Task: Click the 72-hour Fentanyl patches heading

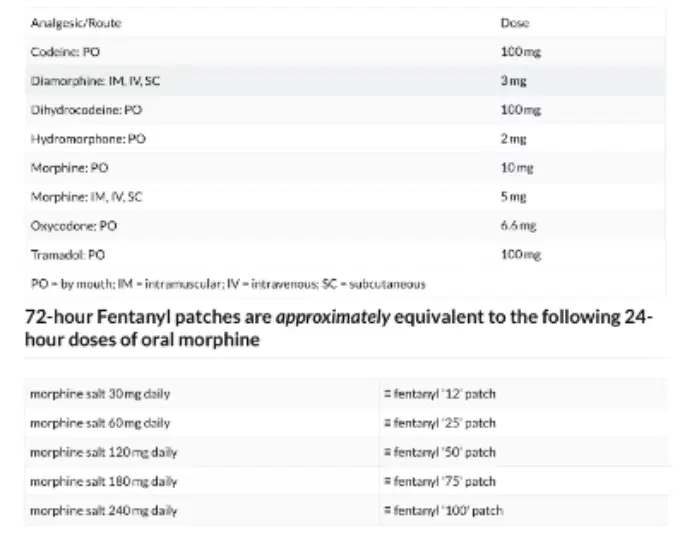Action: click(x=339, y=328)
